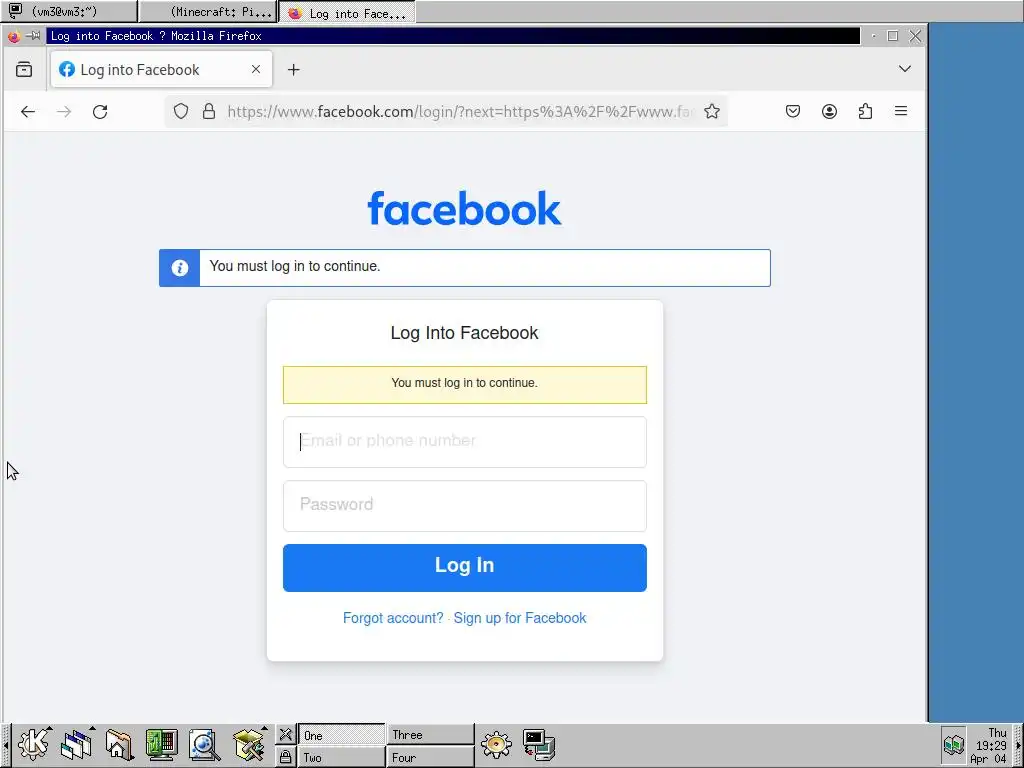
Task: Click left panel hide handle
Action: [x=5, y=745]
